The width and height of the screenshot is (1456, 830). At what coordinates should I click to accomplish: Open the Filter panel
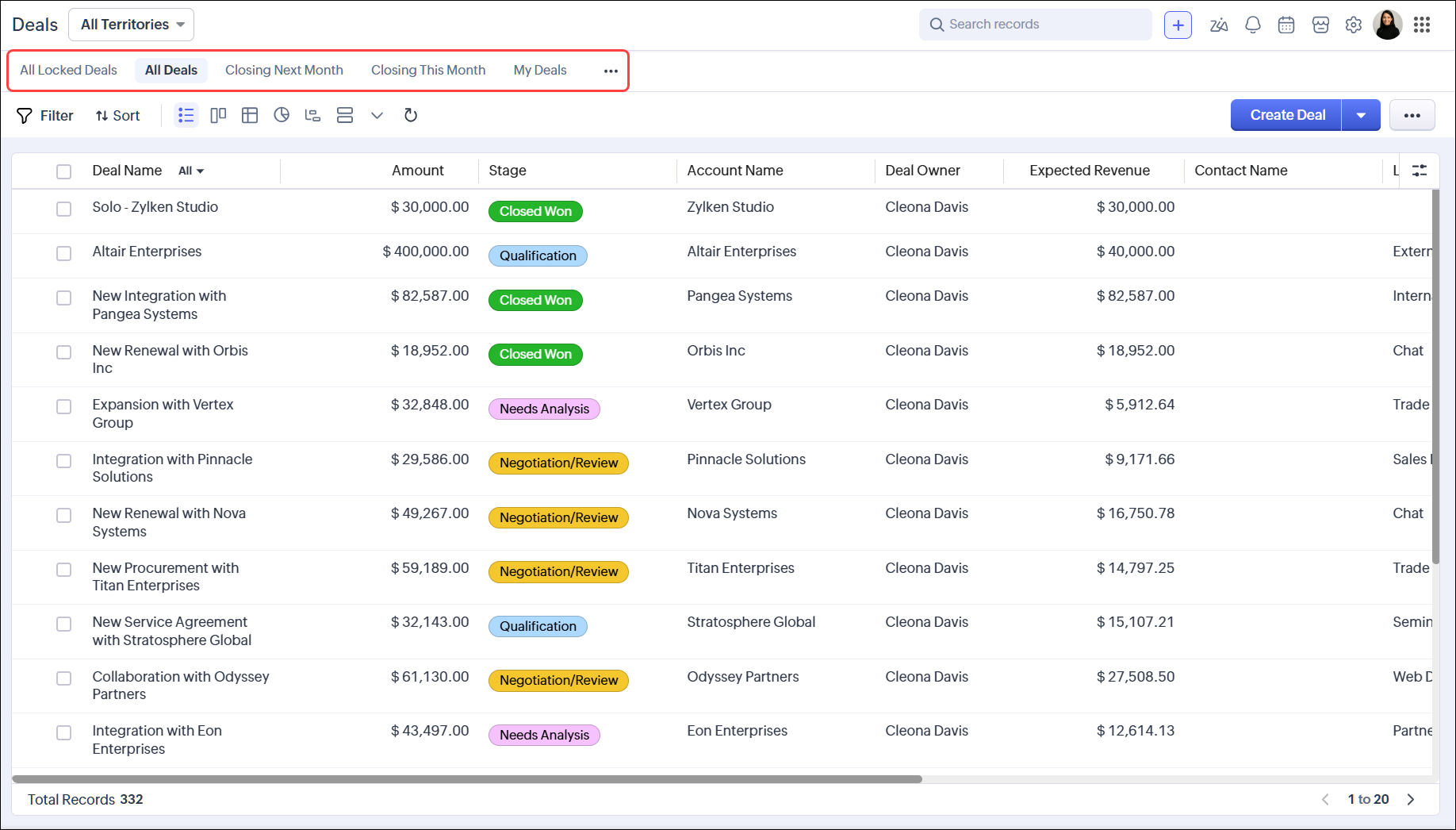tap(45, 116)
